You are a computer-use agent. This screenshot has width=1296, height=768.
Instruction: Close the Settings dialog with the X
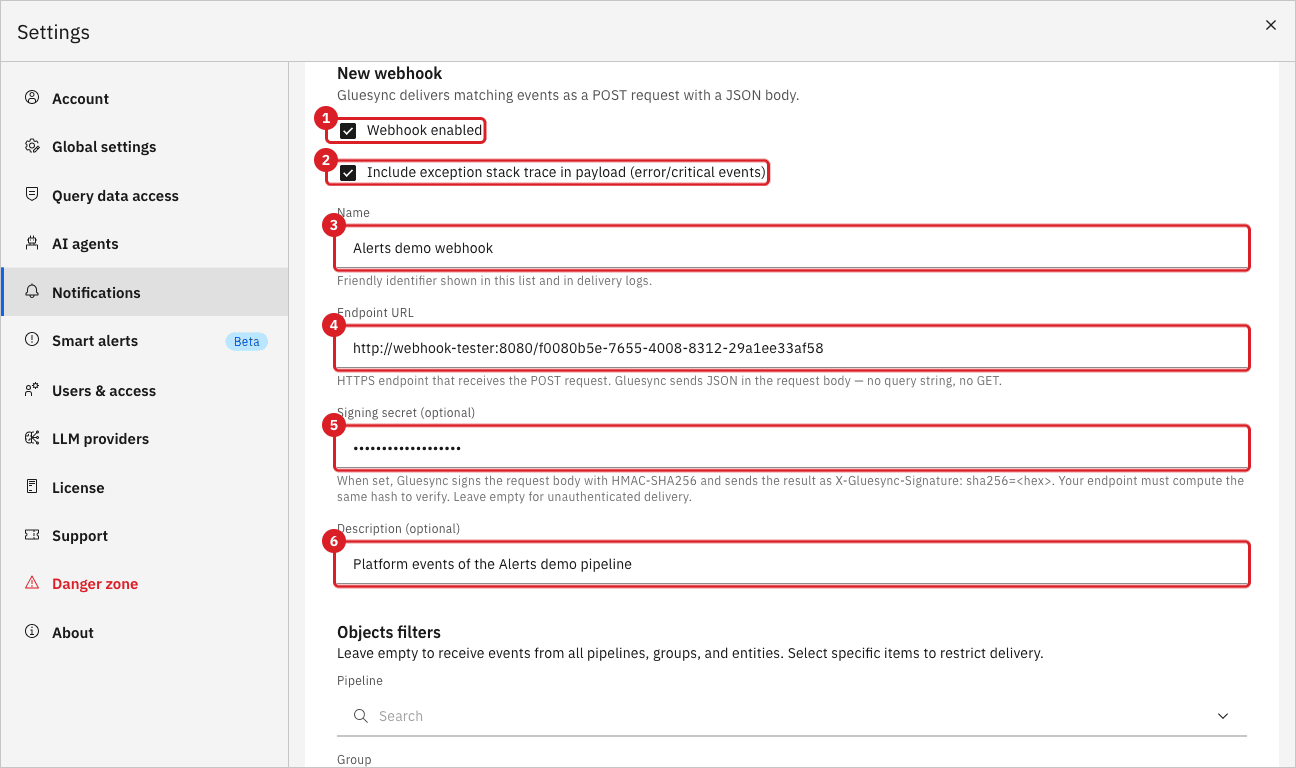(x=1271, y=25)
